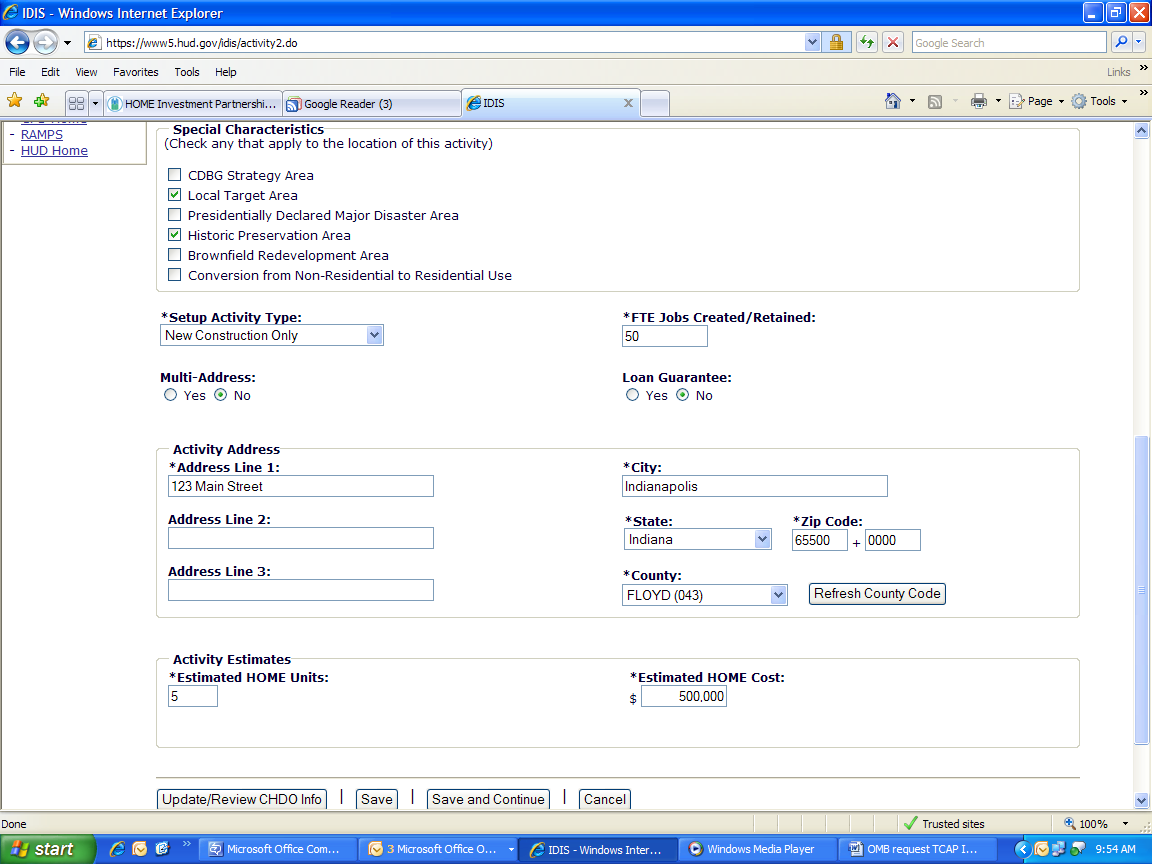Expand the Home button dropdown arrow
Image resolution: width=1152 pixels, height=864 pixels.
[912, 101]
